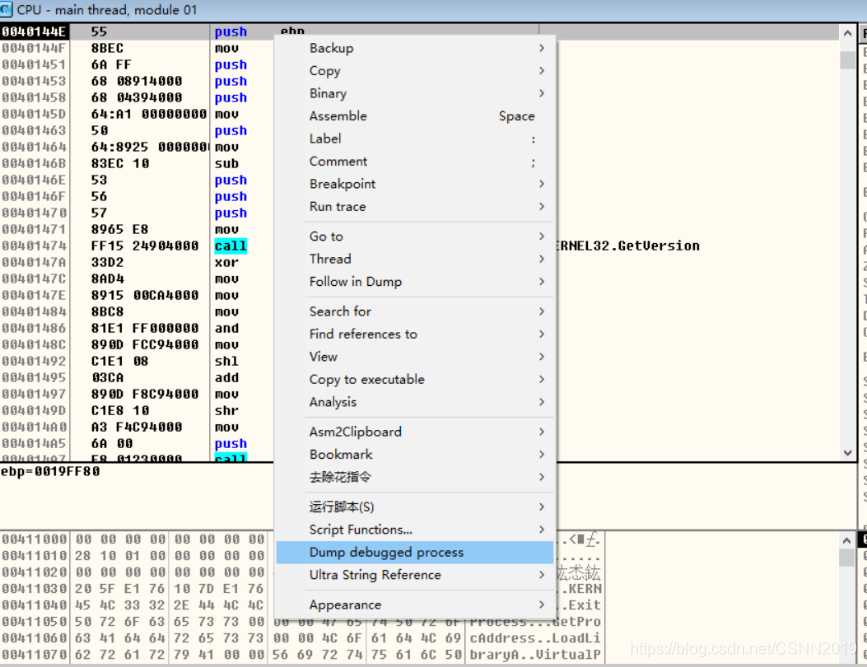This screenshot has width=867, height=667.
Task: Click hex bytes 68 08914000
Action: (137, 81)
